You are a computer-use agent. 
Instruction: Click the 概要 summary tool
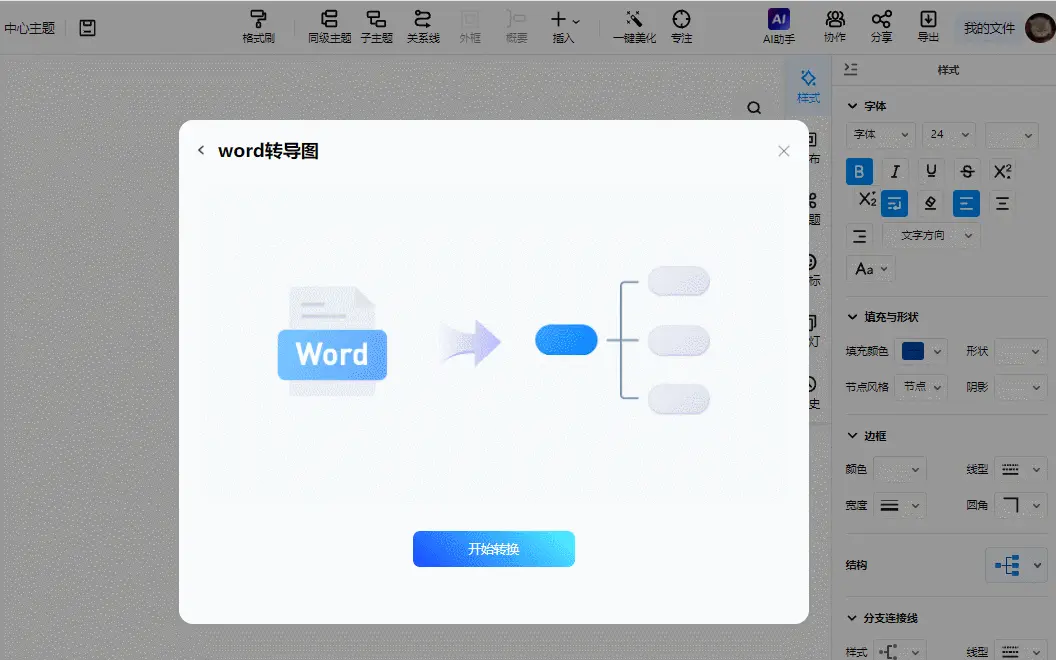pyautogui.click(x=517, y=27)
